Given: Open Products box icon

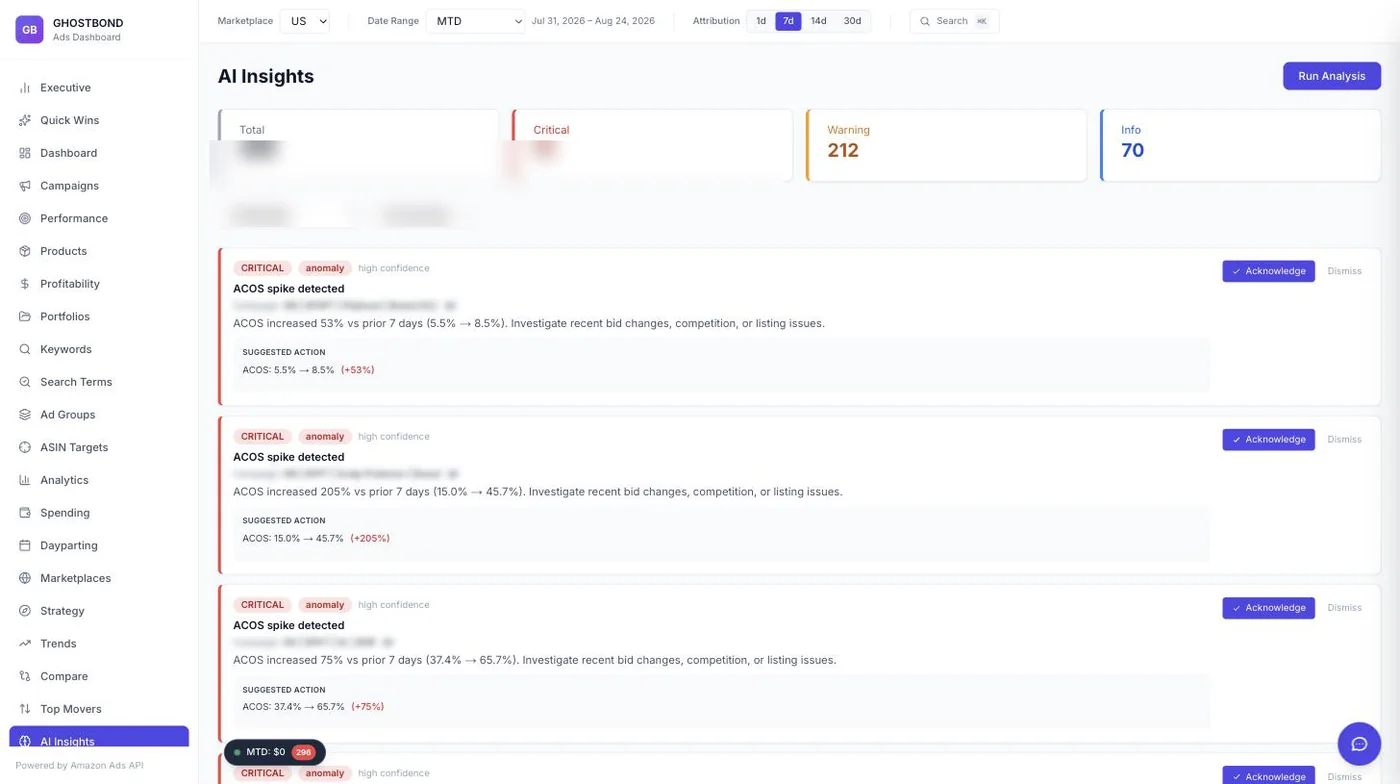Looking at the screenshot, I should coord(25,251).
